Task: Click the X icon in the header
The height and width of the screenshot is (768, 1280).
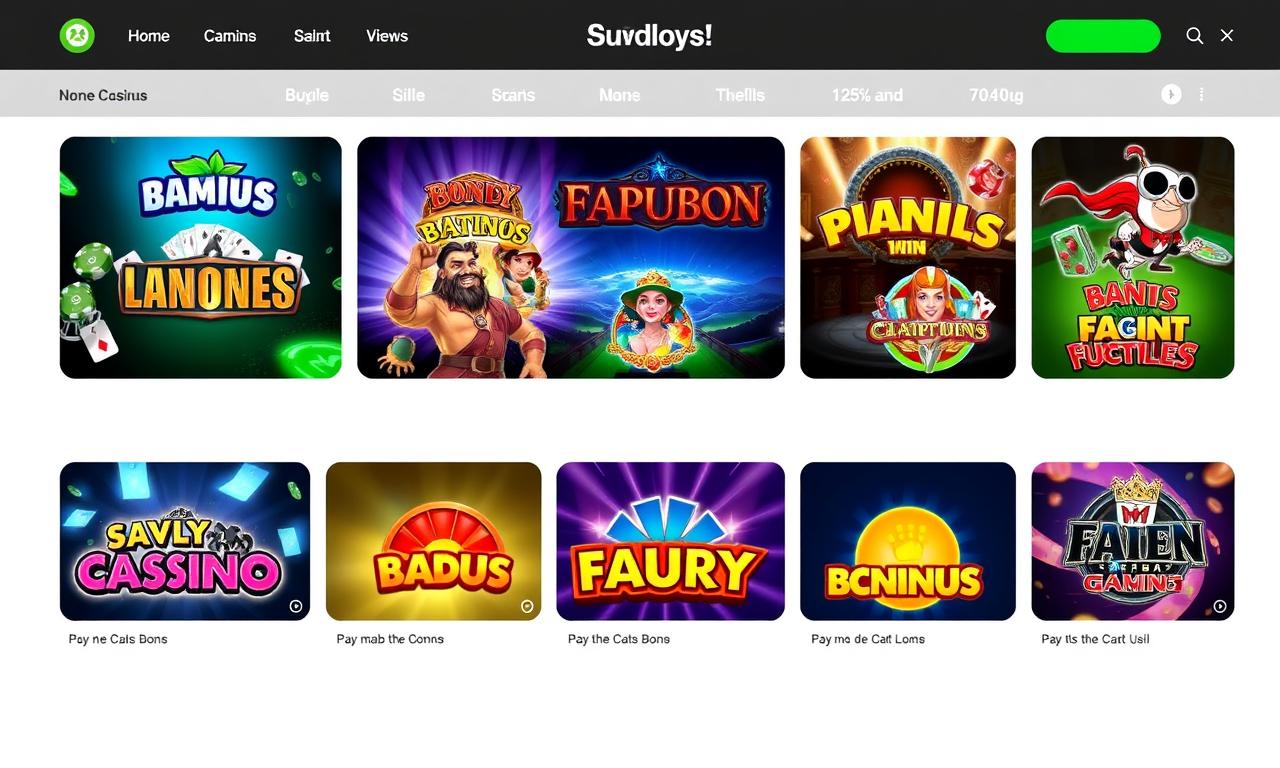Action: coord(1227,36)
